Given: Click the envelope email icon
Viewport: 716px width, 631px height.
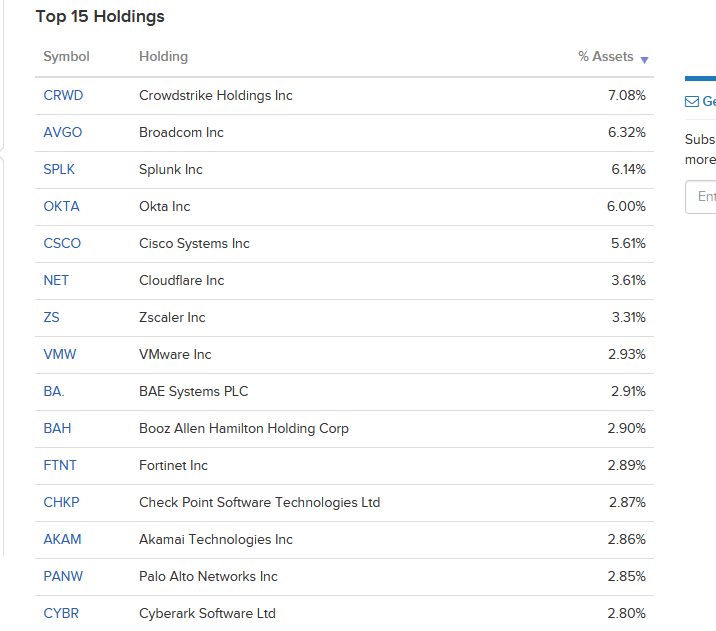Looking at the screenshot, I should (x=692, y=101).
